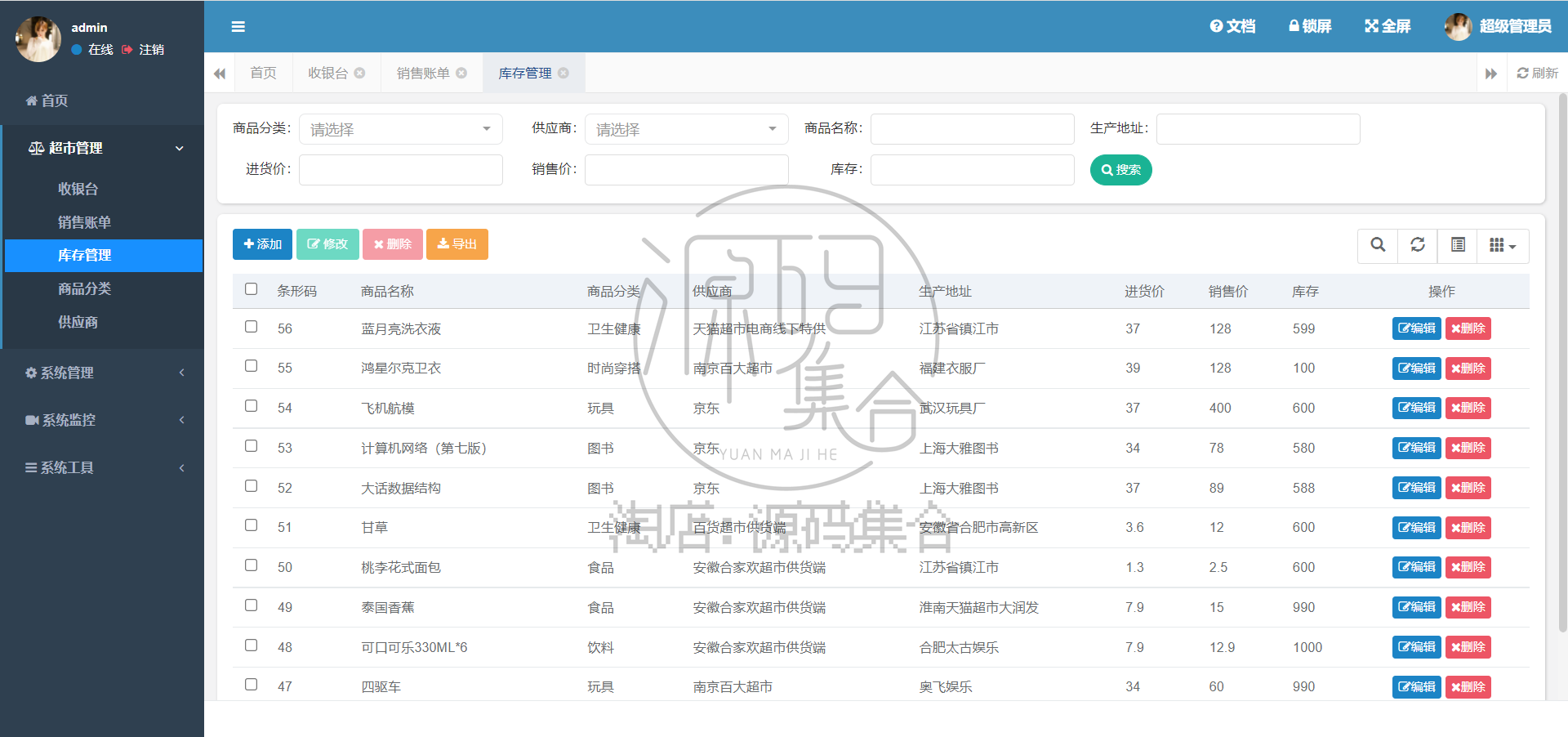The width and height of the screenshot is (1568, 737).
Task: Click the green 搜索 button
Action: click(x=1120, y=170)
